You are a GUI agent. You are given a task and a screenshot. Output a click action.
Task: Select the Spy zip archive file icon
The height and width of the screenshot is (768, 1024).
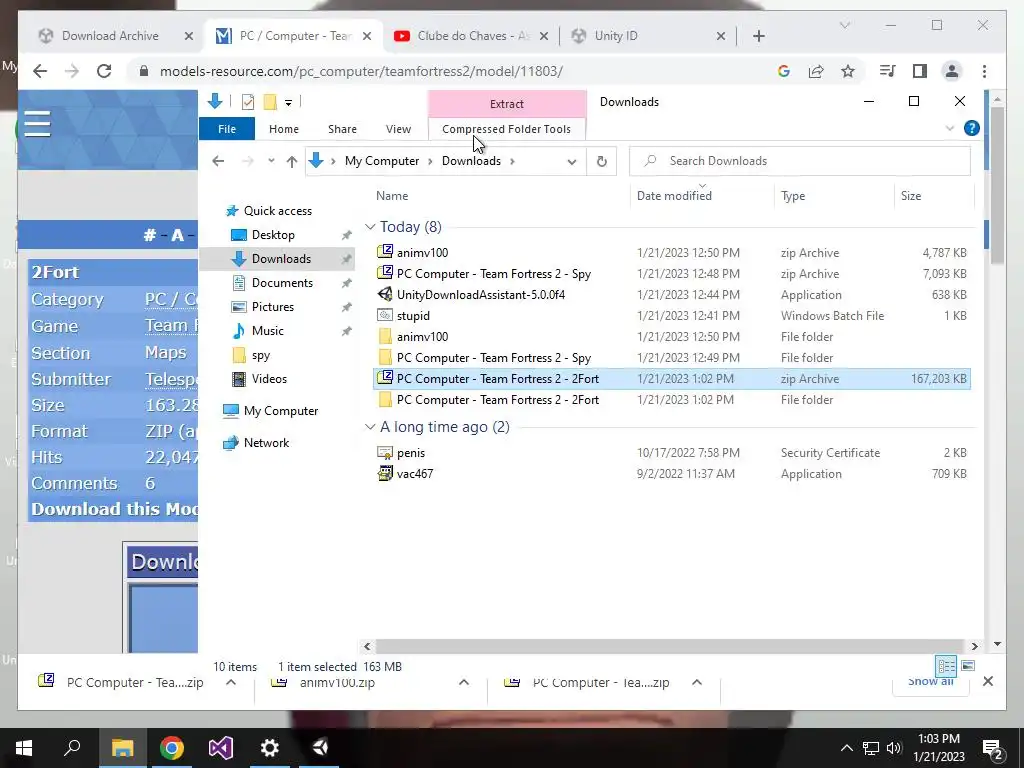point(385,273)
